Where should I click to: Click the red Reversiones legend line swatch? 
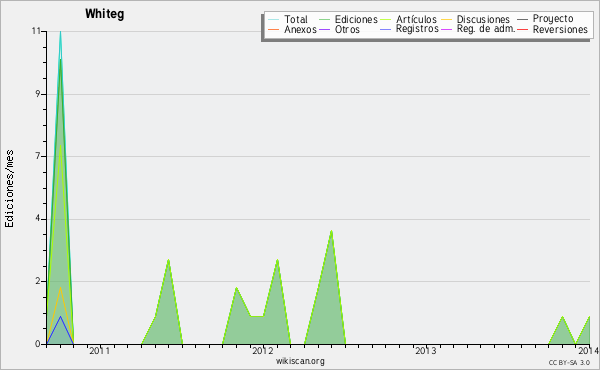point(522,29)
